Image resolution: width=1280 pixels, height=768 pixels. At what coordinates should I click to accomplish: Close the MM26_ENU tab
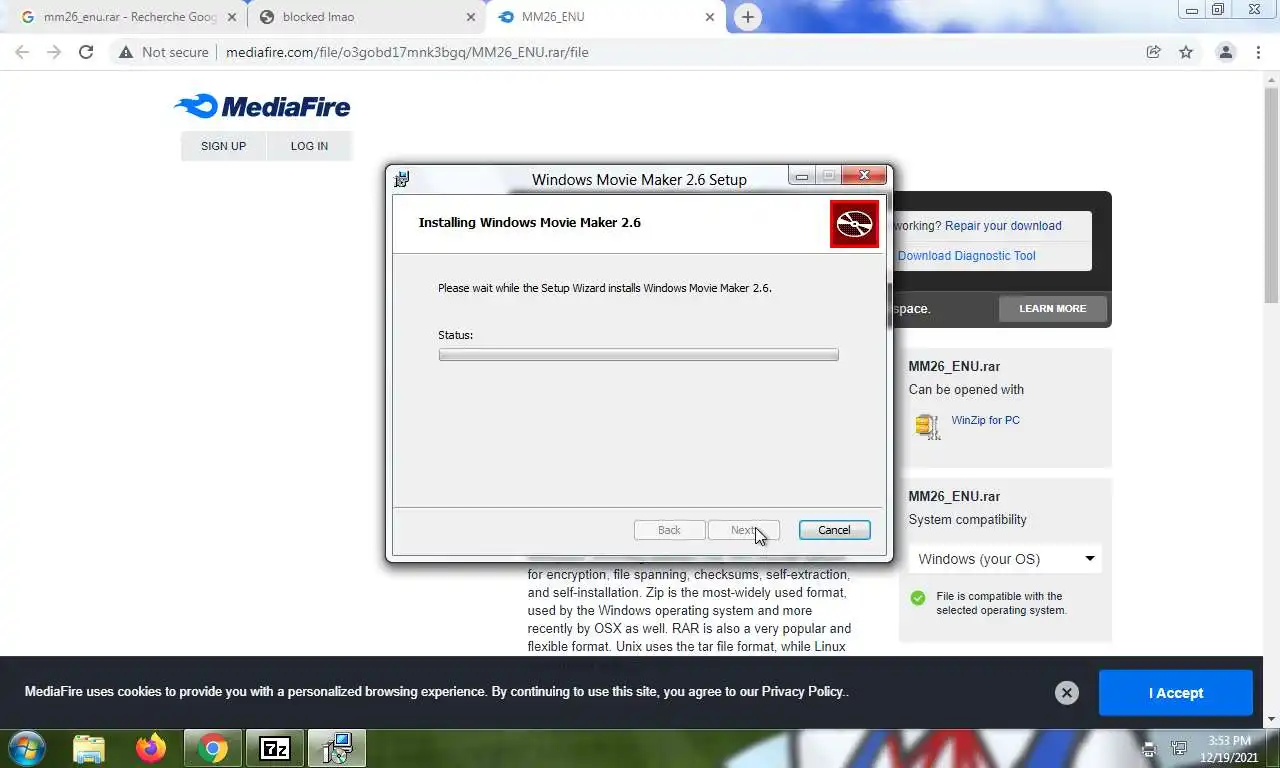(x=710, y=17)
